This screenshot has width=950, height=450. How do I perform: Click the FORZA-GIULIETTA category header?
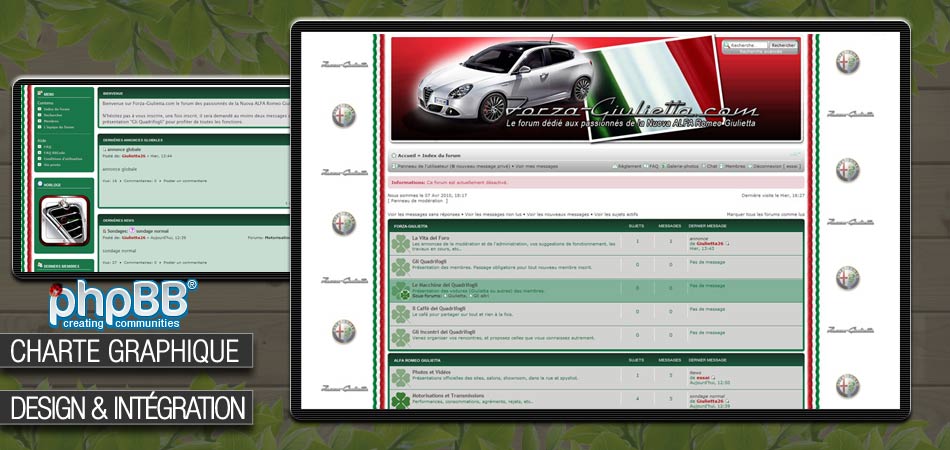[x=410, y=225]
